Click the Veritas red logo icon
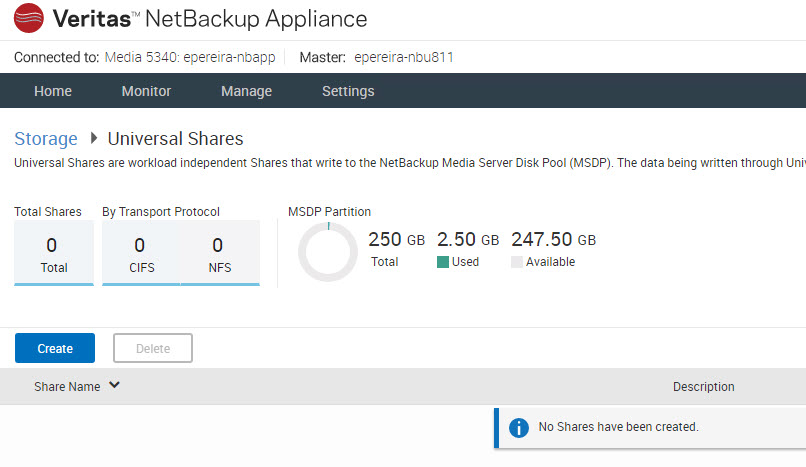 (x=29, y=18)
